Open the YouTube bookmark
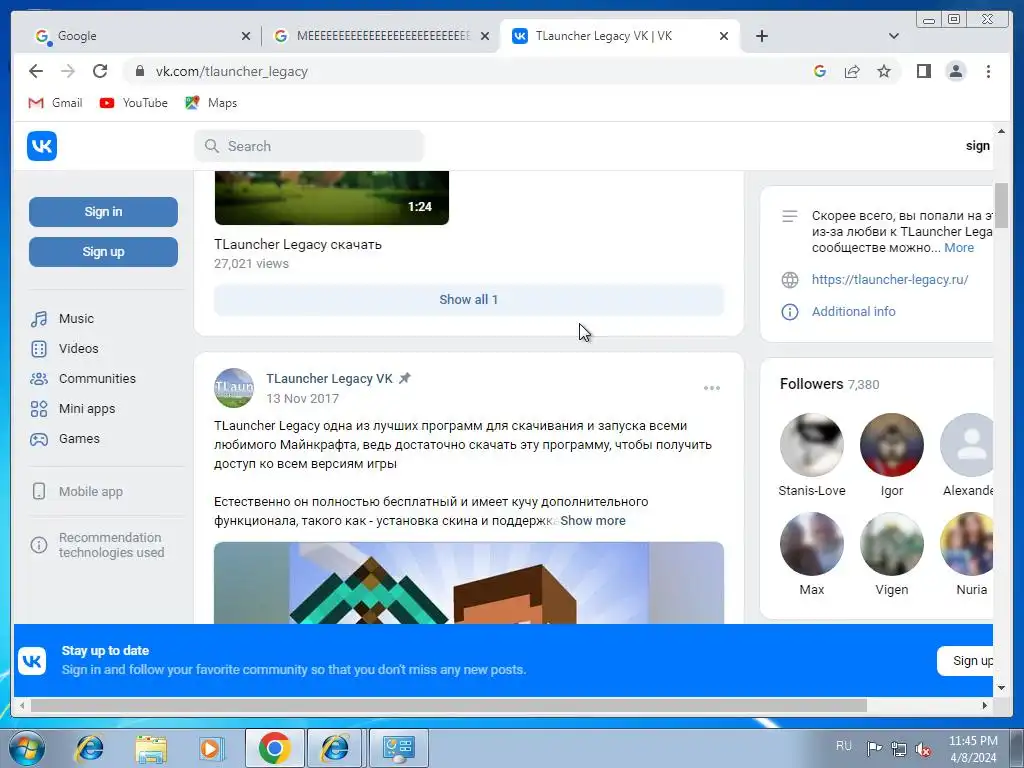This screenshot has width=1024, height=768. click(x=133, y=103)
